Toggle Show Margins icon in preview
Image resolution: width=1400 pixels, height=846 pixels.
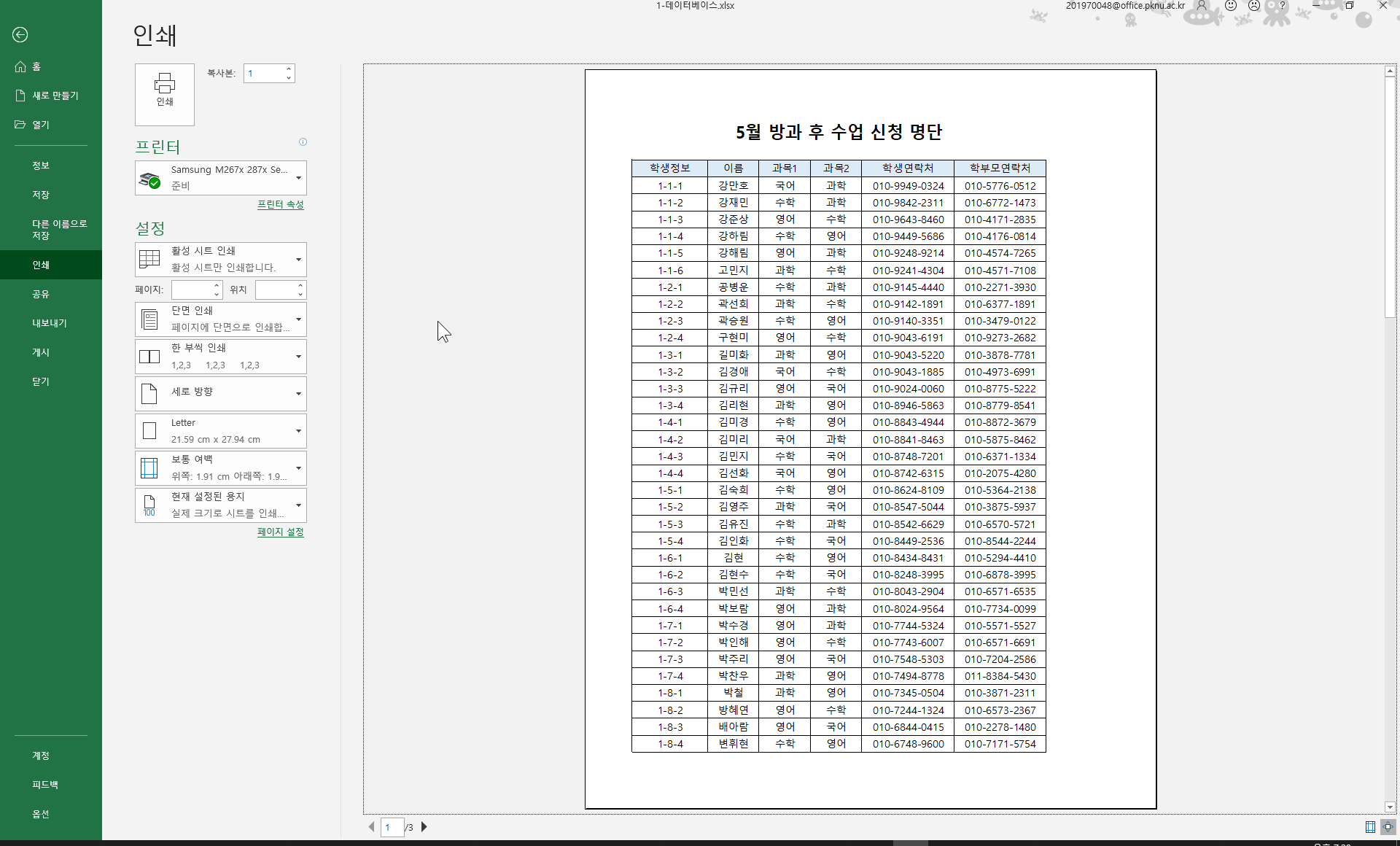click(x=1370, y=827)
